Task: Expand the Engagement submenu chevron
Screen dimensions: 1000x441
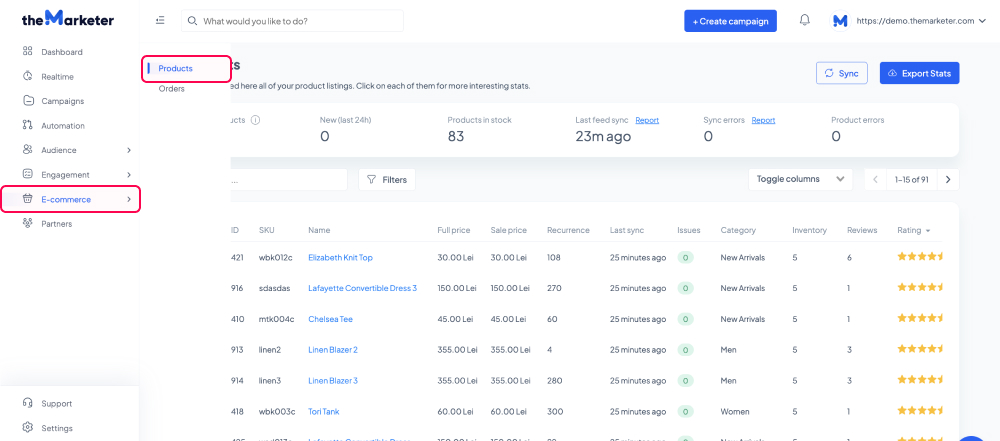Action: tap(129, 175)
